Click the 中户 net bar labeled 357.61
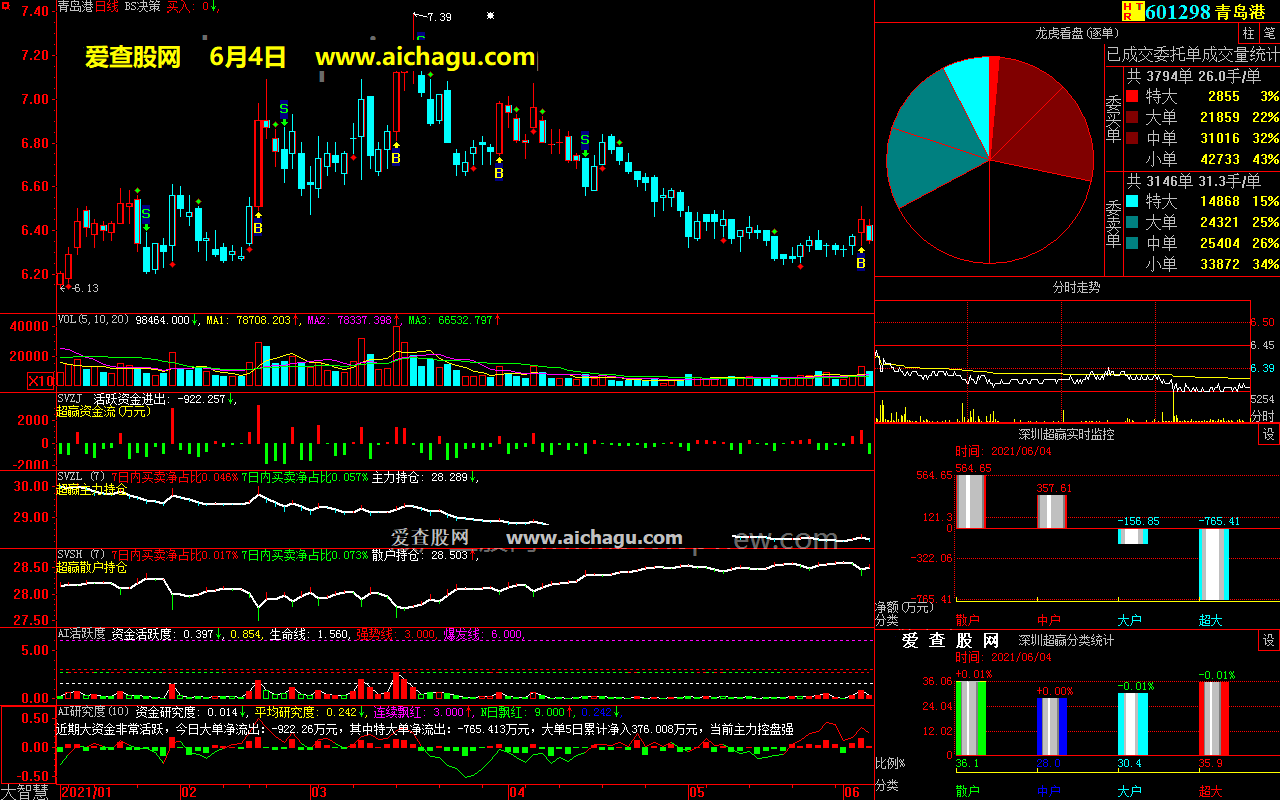Screen dimensions: 1280x800 coord(1051,511)
